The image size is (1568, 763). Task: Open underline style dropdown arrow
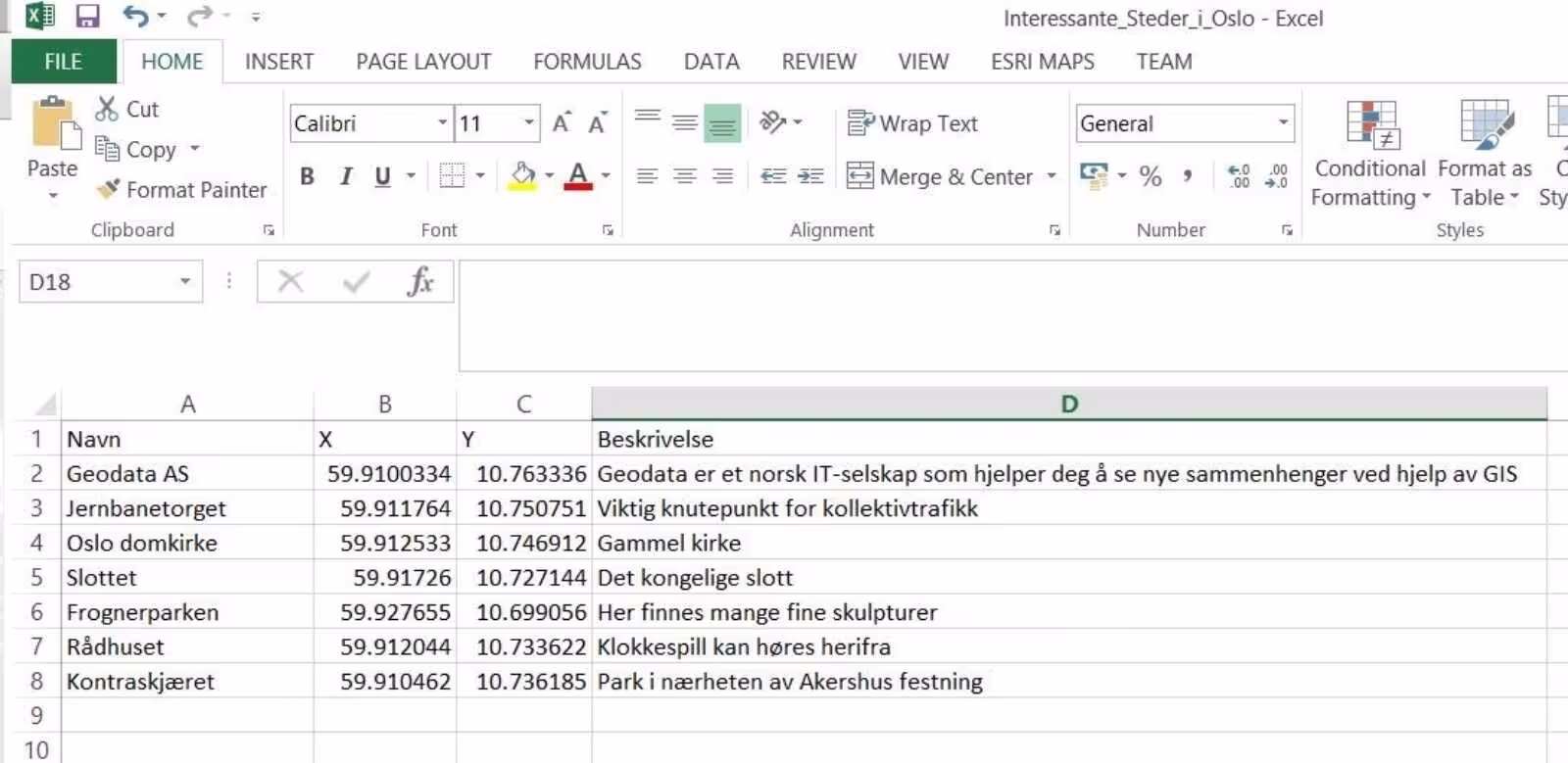pos(411,176)
